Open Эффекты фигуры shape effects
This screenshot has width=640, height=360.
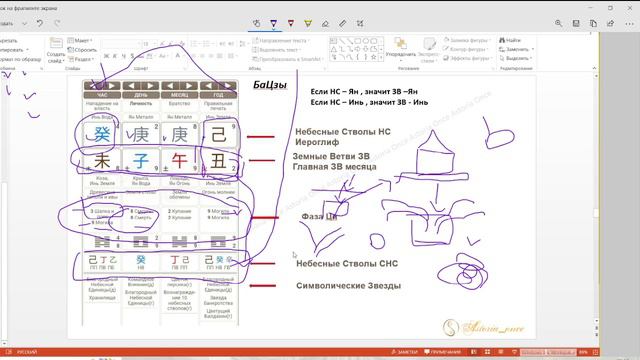[x=468, y=58]
